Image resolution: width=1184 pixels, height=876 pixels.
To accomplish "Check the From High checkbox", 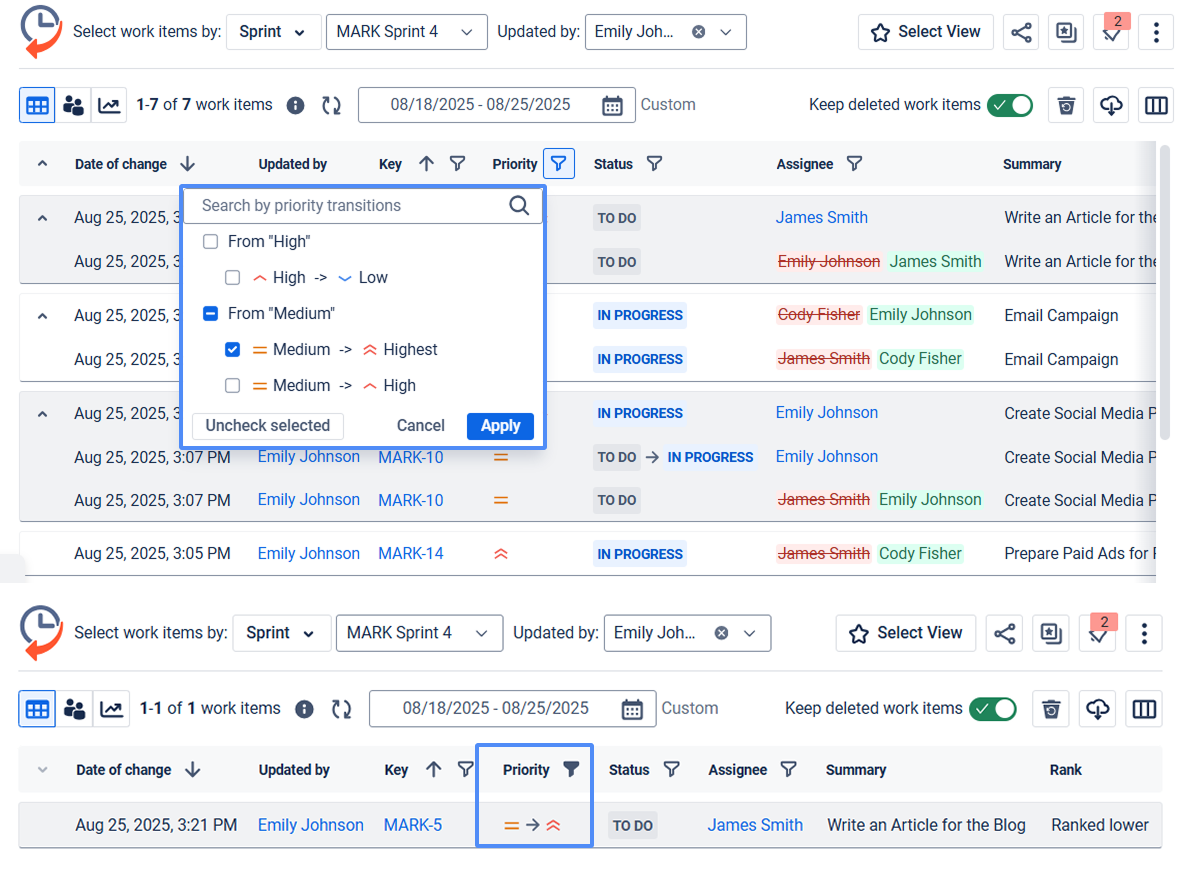I will click(210, 241).
